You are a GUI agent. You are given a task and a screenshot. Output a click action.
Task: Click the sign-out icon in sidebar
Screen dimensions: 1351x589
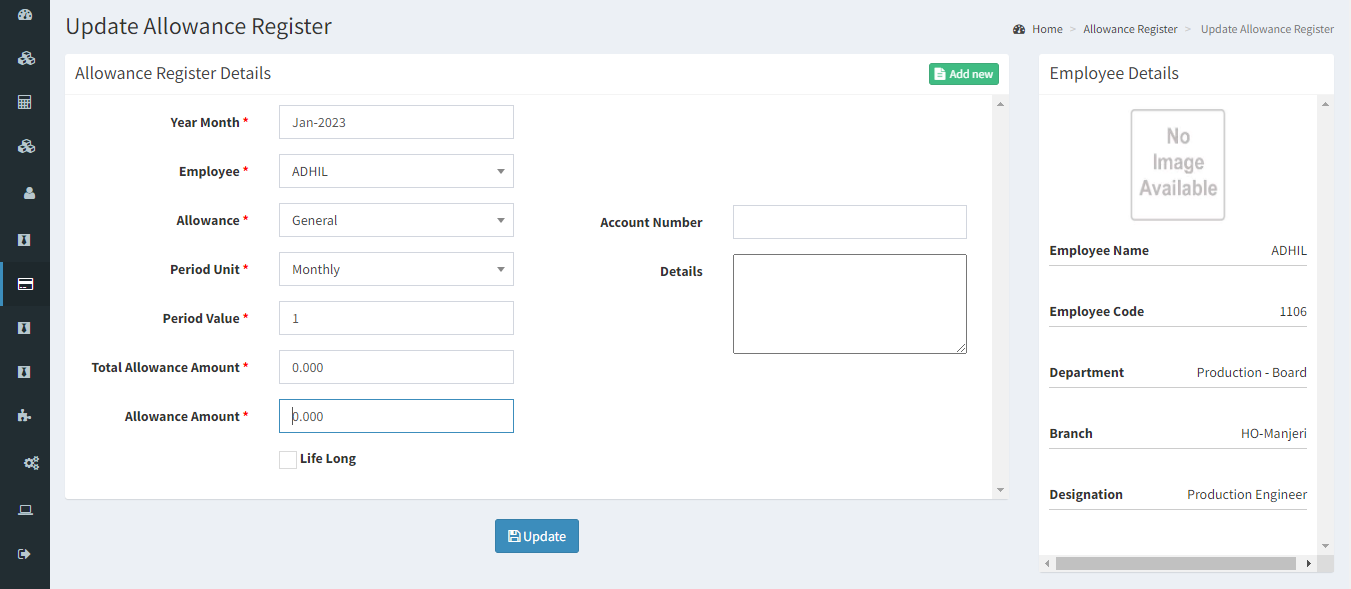25,554
